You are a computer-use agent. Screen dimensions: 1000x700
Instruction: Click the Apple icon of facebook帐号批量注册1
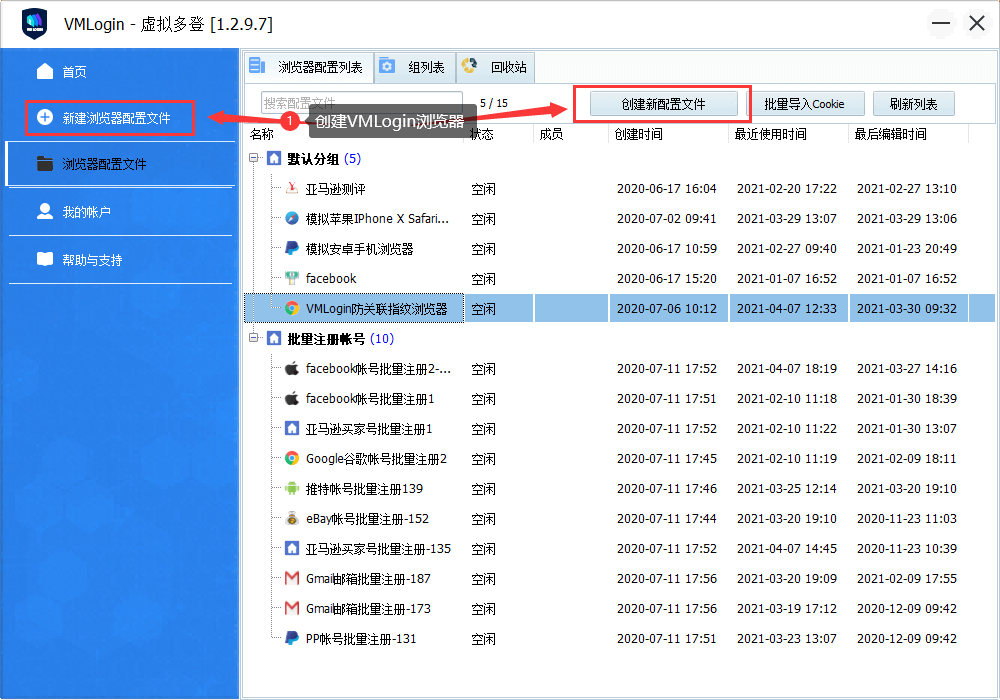pos(291,398)
